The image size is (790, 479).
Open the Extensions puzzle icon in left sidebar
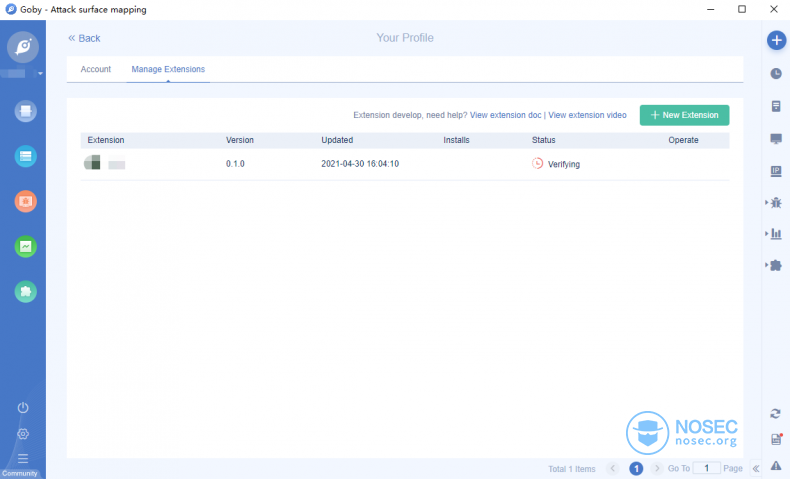click(25, 292)
